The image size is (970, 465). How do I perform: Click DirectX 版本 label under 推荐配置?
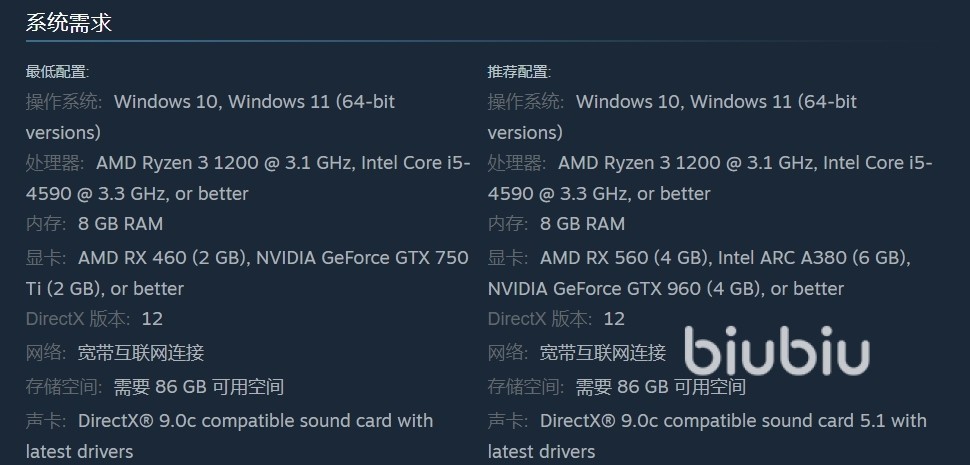tap(540, 319)
